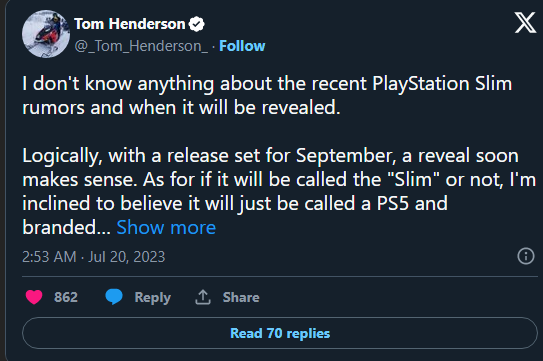Click the word September in the tweet
The image size is (543, 361).
[346, 156]
